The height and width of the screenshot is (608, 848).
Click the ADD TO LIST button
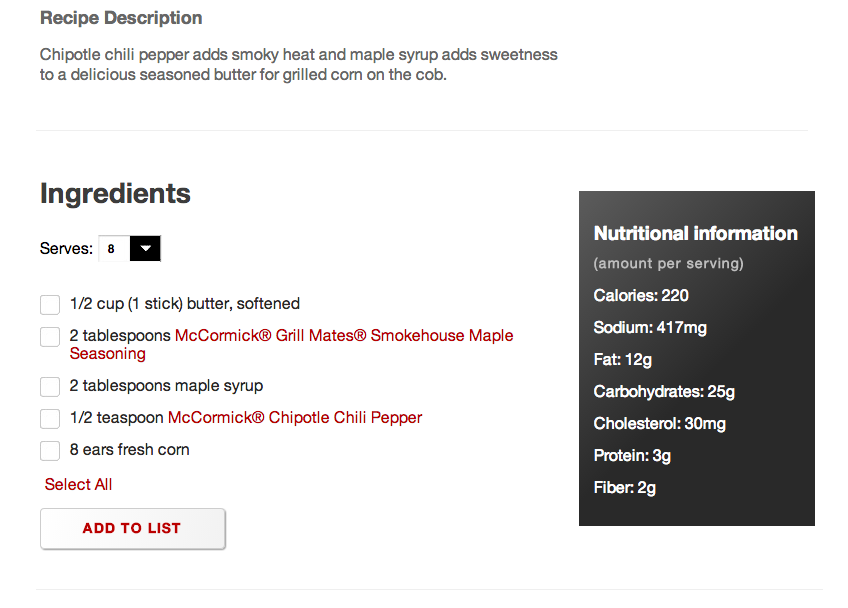click(132, 528)
